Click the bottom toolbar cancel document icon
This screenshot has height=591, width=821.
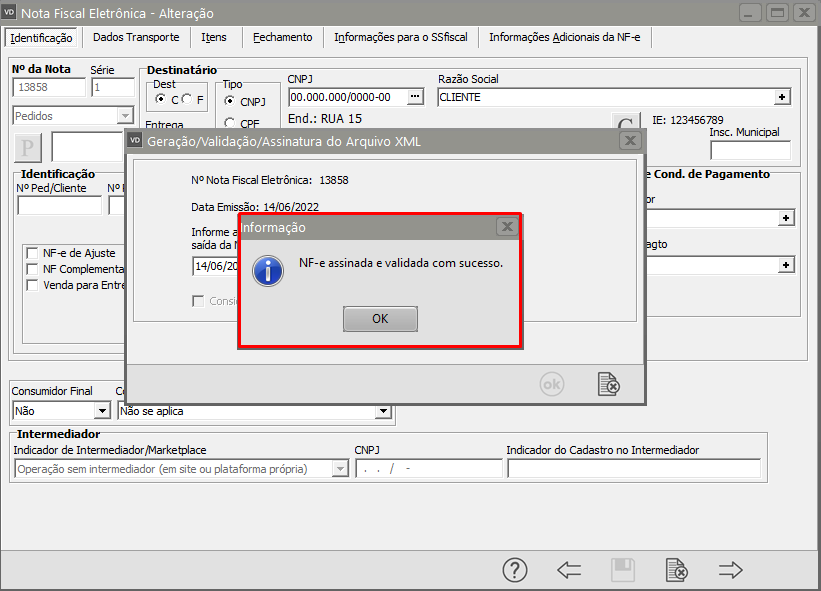[x=676, y=570]
